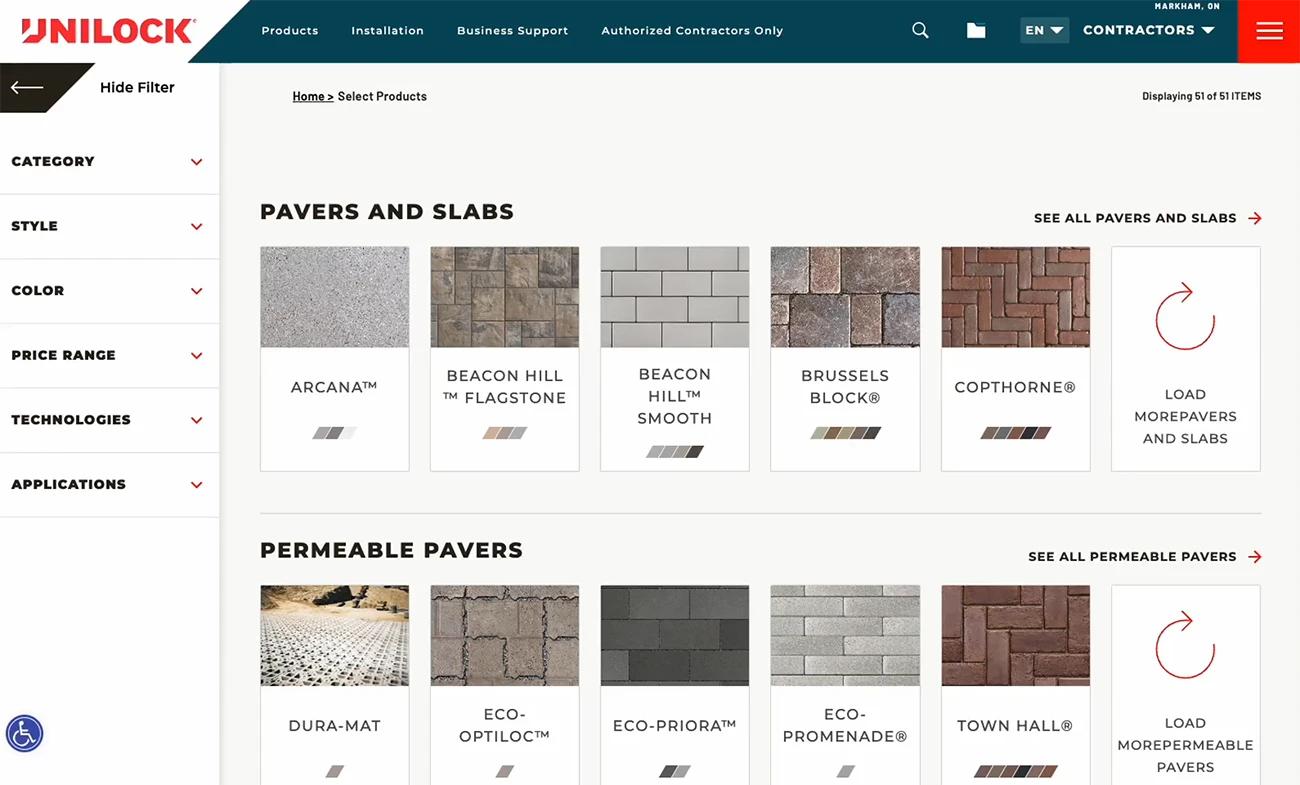Click the Arcana color swatches
Screen dimensions: 1300x785
334,433
